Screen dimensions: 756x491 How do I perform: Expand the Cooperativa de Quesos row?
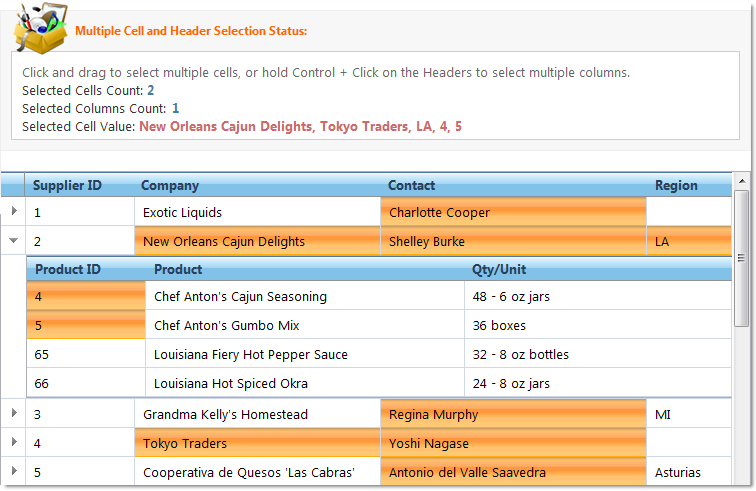click(x=13, y=472)
